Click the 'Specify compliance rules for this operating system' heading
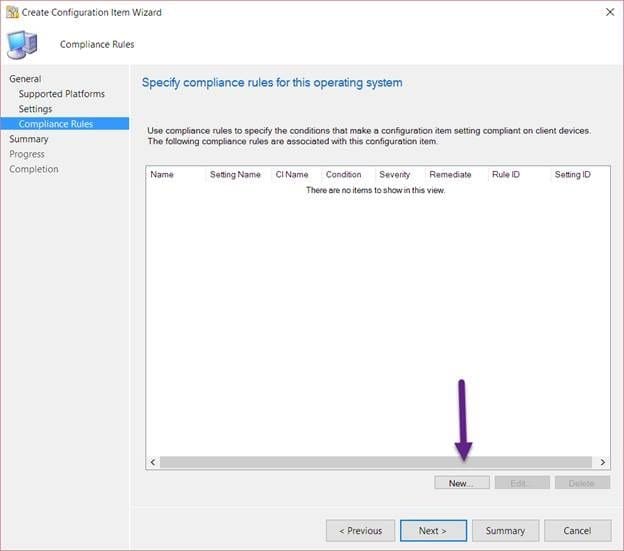The image size is (624, 551). [272, 83]
